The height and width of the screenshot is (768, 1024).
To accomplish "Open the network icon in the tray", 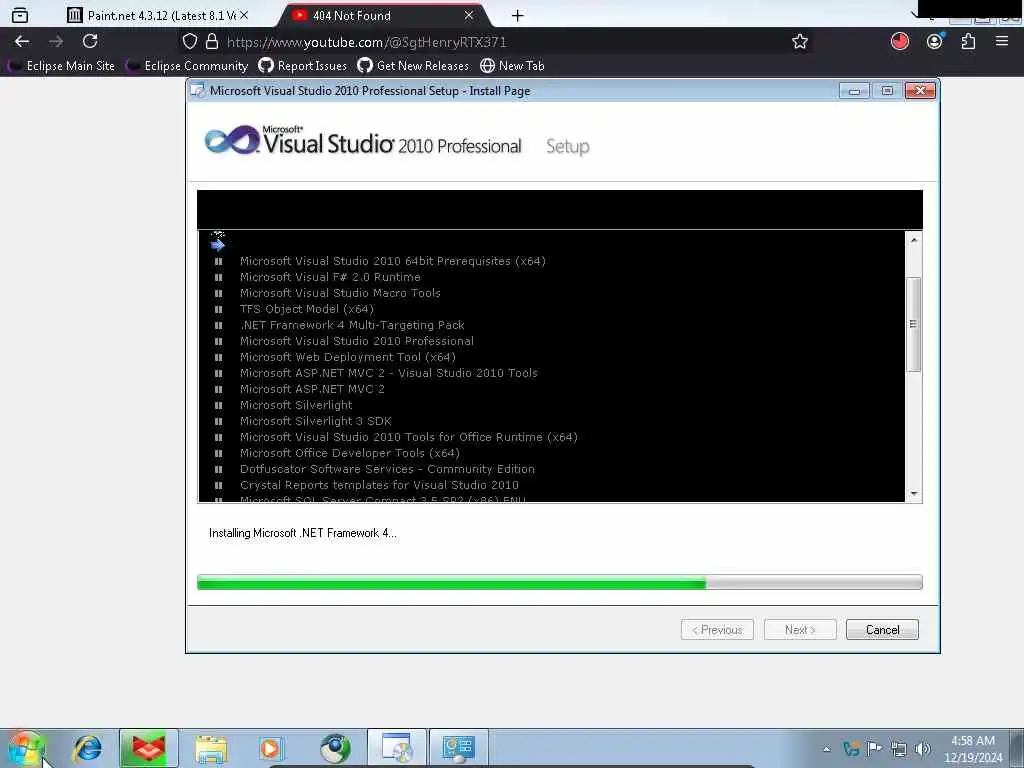I will pos(899,749).
